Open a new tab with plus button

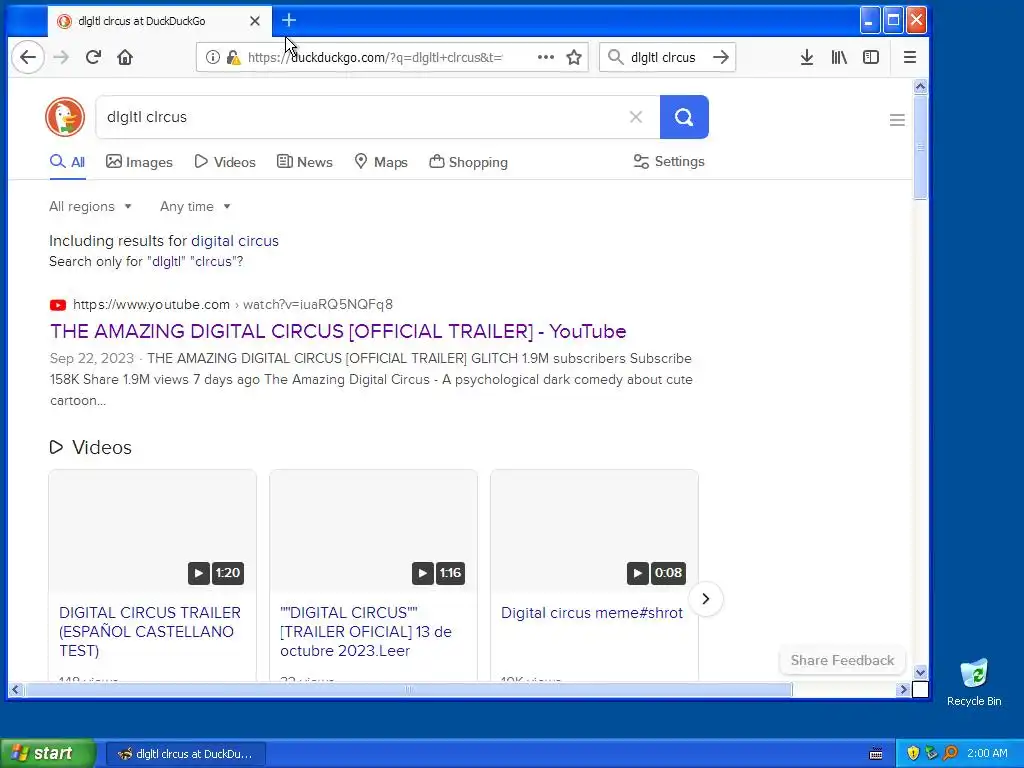(x=289, y=21)
